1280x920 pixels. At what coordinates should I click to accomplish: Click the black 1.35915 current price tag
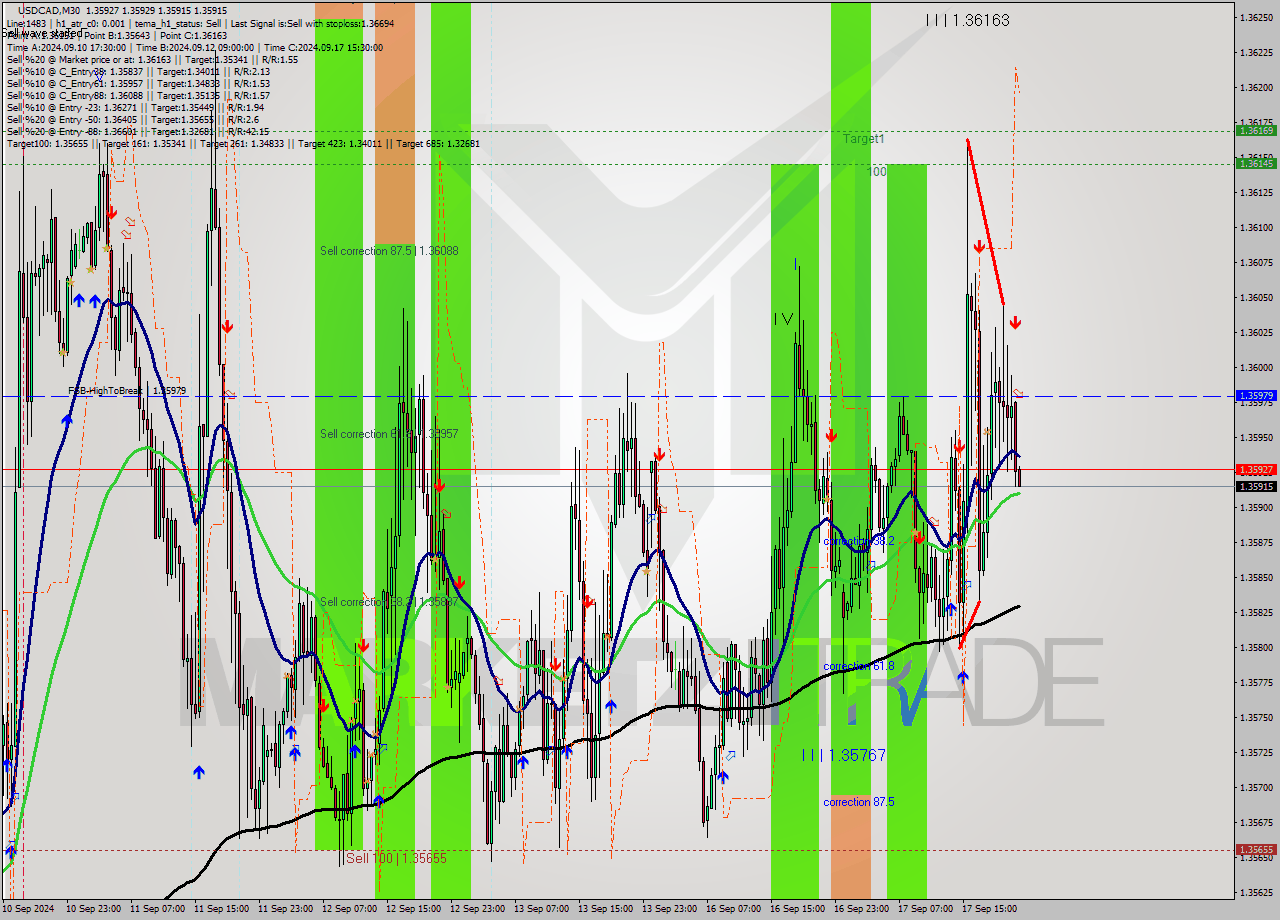[1256, 486]
